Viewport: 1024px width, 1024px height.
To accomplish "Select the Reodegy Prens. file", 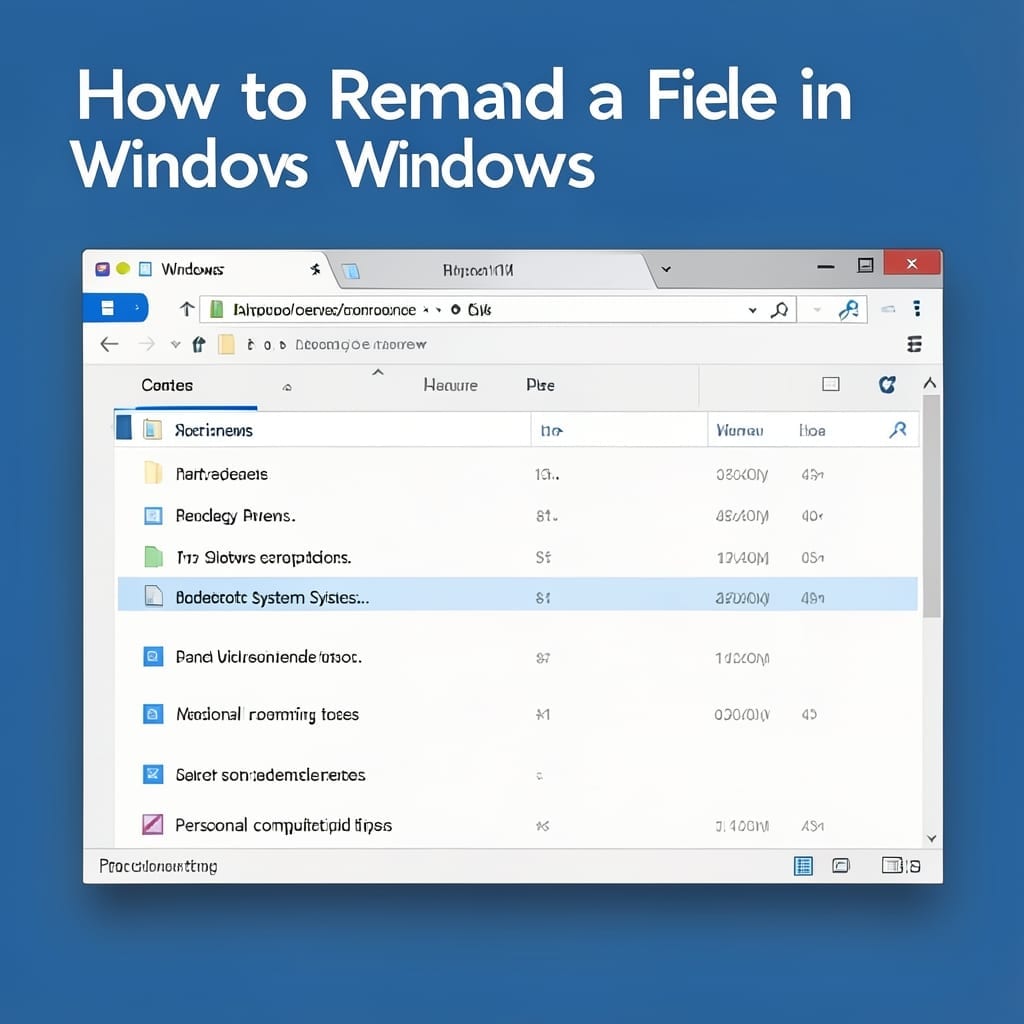I will (x=517, y=516).
